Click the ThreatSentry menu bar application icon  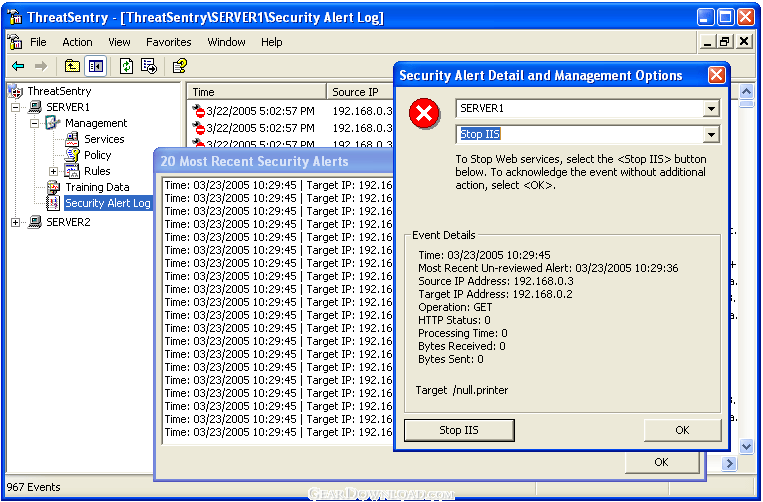pyautogui.click(x=15, y=42)
